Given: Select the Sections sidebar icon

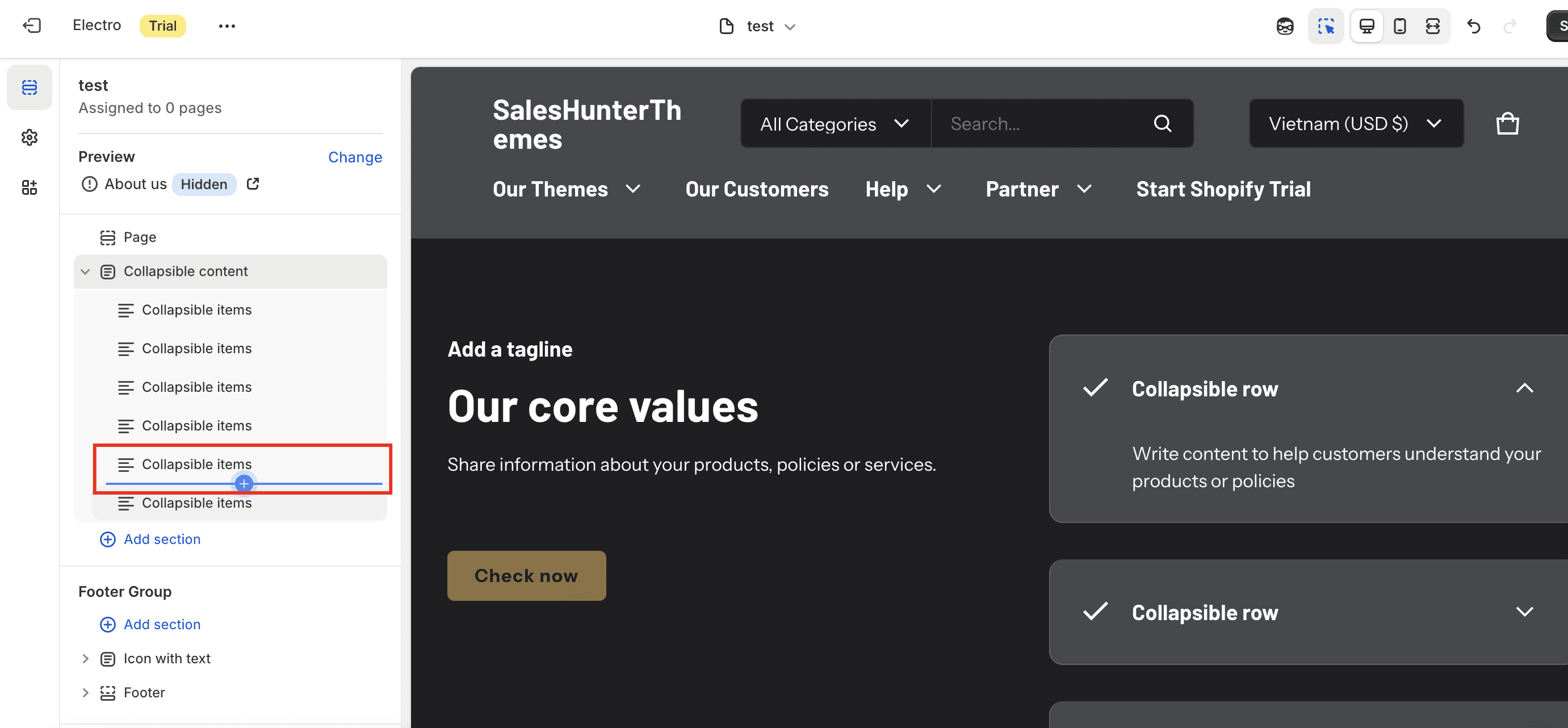Looking at the screenshot, I should click(x=29, y=87).
